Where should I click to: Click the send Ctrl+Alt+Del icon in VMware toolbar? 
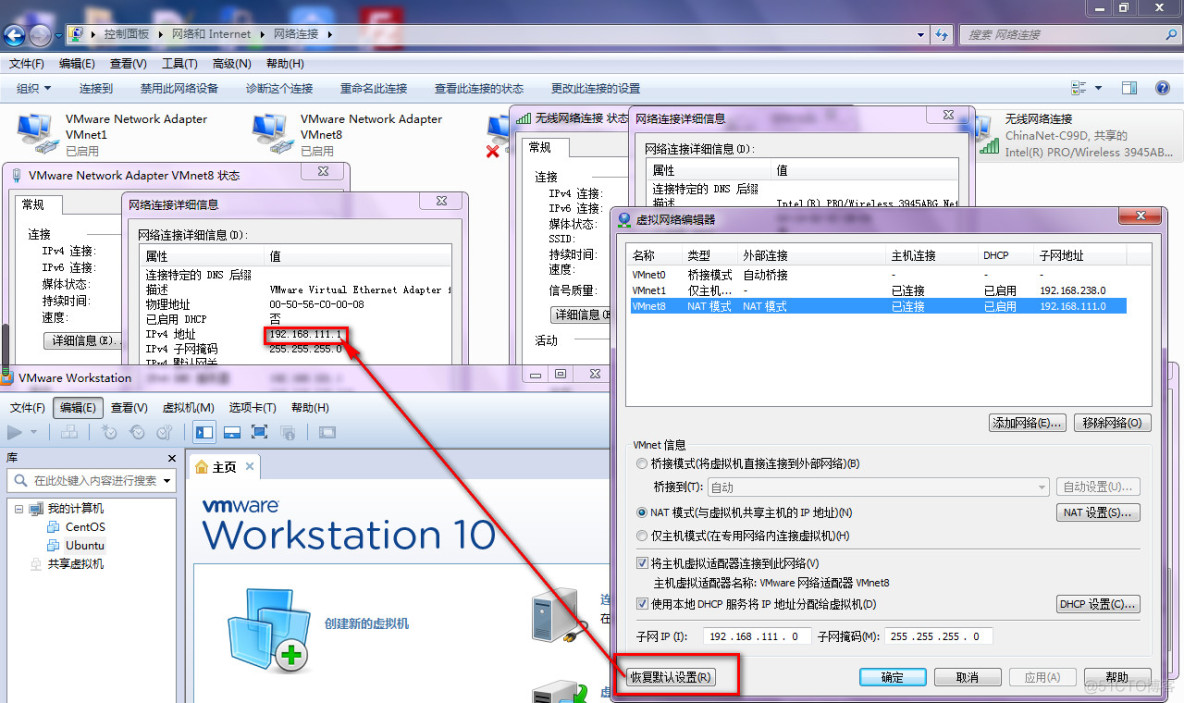coord(69,433)
